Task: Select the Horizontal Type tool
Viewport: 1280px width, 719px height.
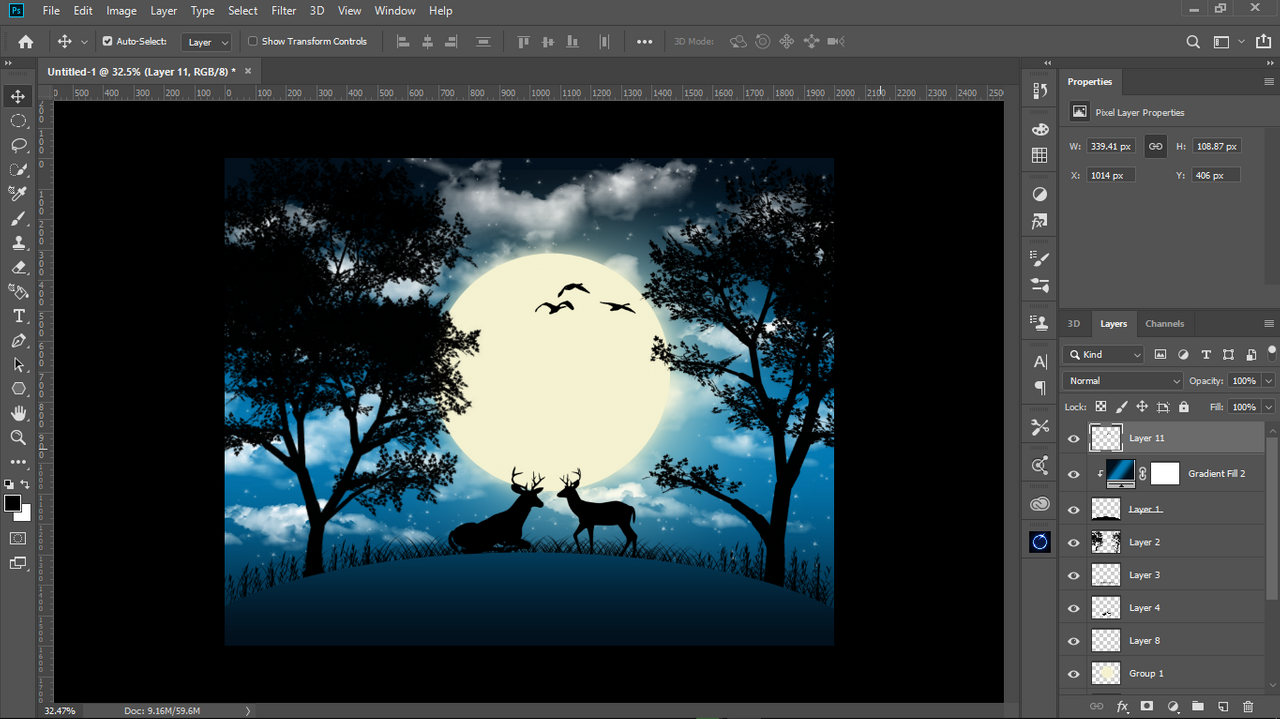Action: click(18, 316)
